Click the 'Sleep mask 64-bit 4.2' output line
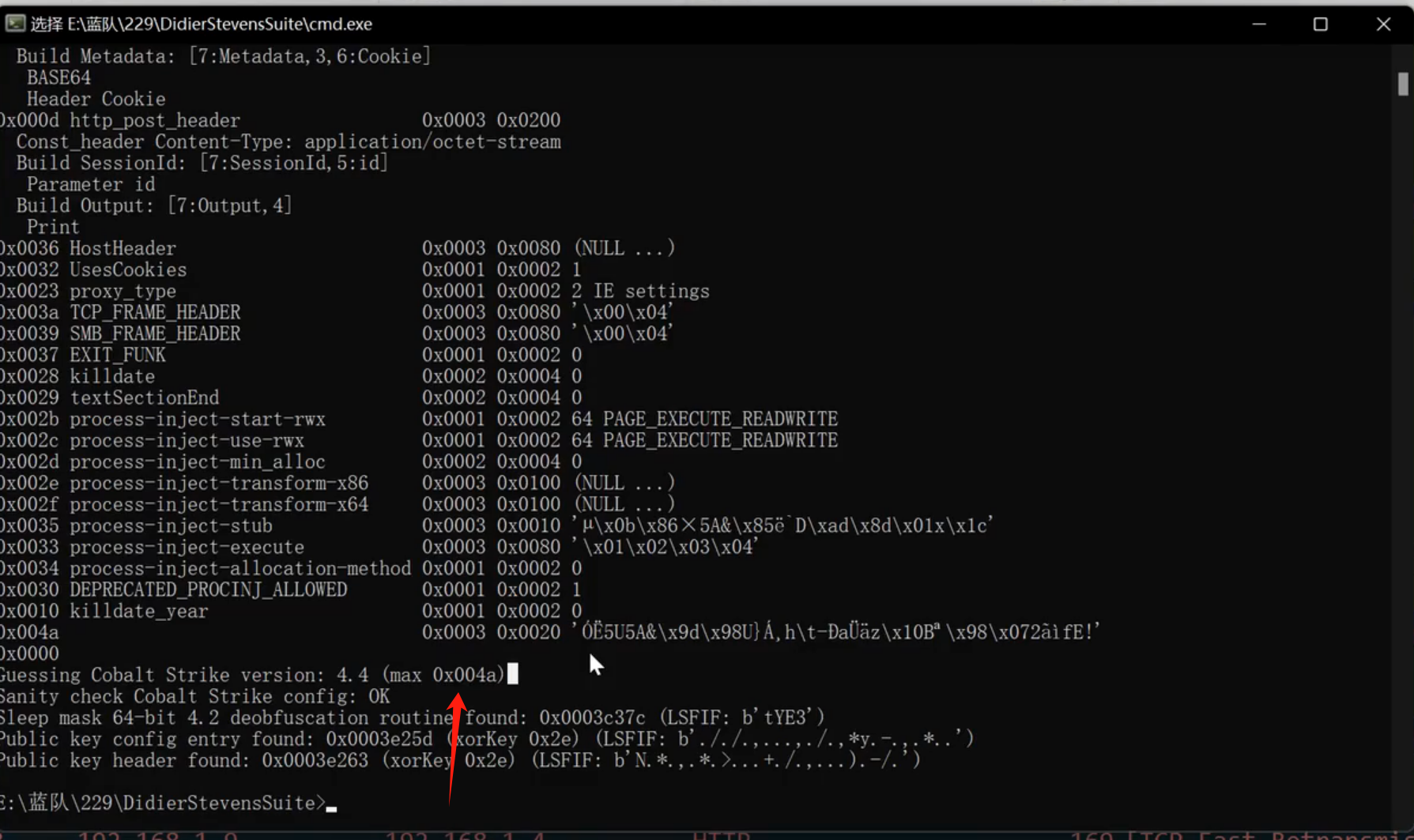Image resolution: width=1414 pixels, height=840 pixels. pos(411,718)
